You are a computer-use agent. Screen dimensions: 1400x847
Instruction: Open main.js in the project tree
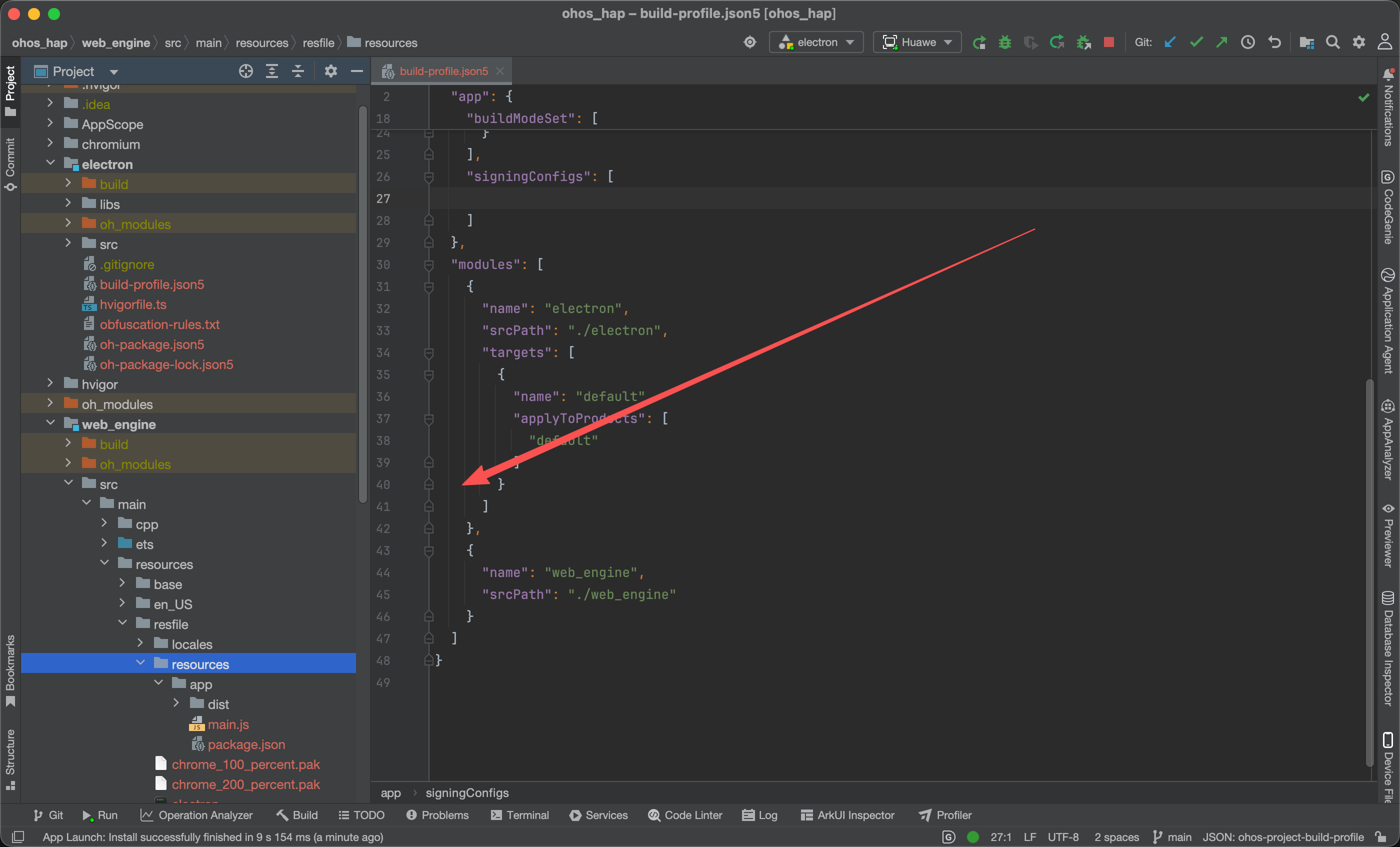pyautogui.click(x=228, y=724)
